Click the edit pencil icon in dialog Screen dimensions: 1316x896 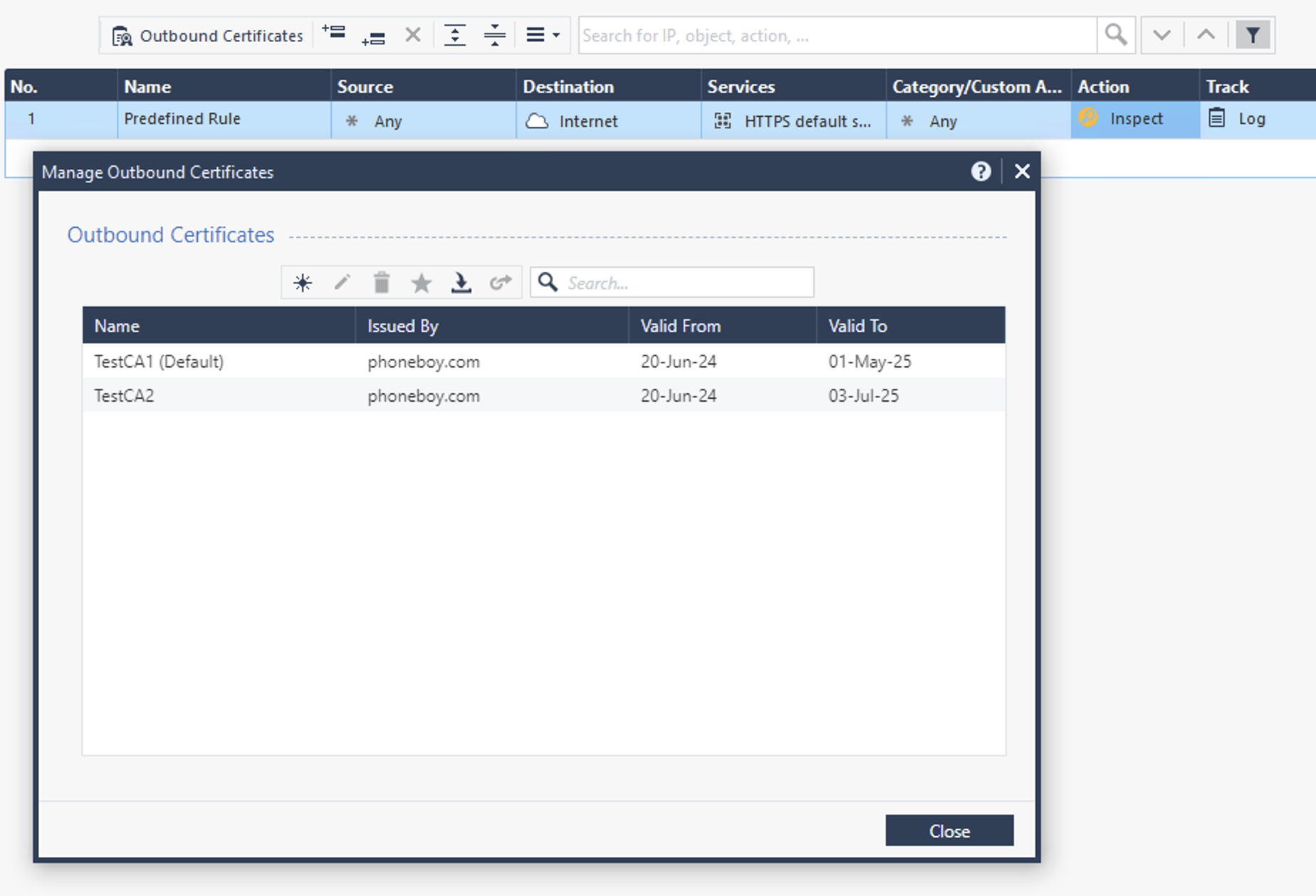(x=342, y=283)
